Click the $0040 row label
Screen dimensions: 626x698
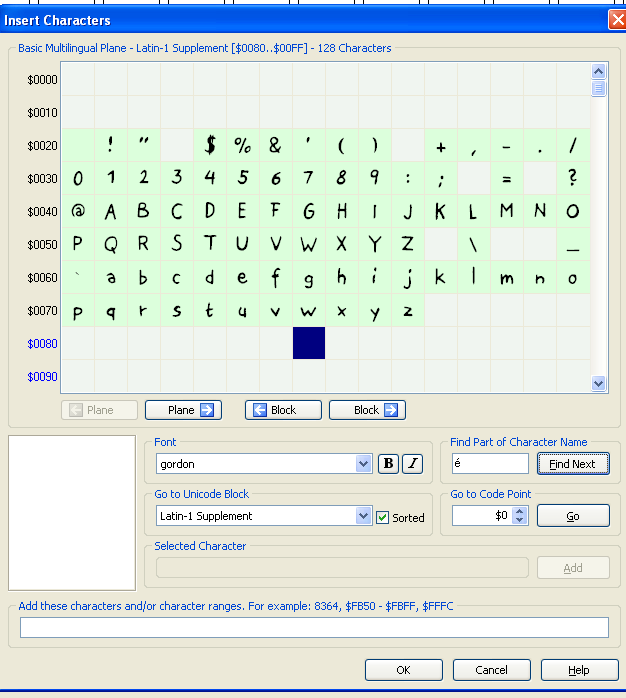point(42,211)
